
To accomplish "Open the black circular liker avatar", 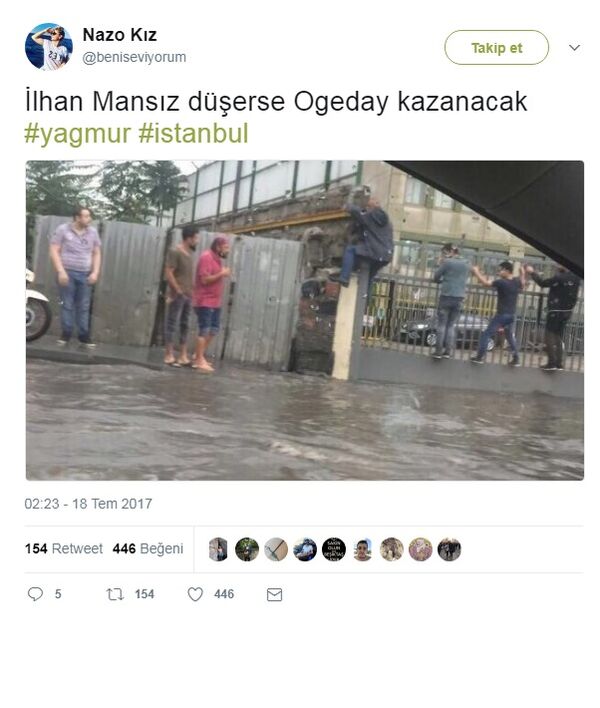I will click(x=334, y=550).
